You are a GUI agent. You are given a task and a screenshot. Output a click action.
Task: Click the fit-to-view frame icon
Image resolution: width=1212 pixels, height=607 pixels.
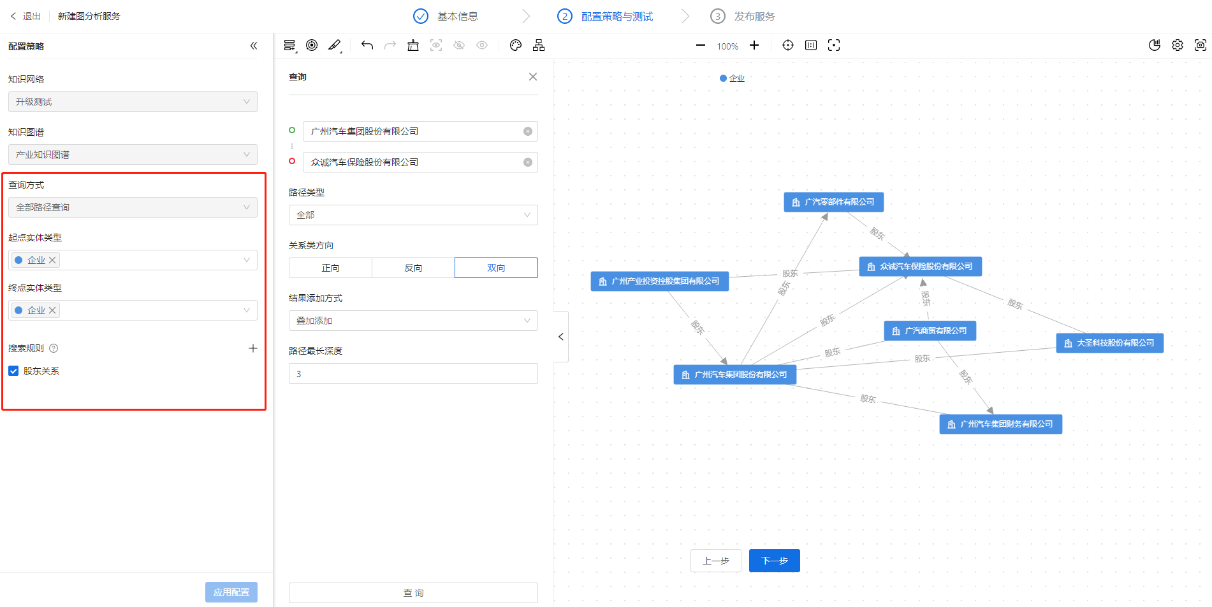[834, 45]
